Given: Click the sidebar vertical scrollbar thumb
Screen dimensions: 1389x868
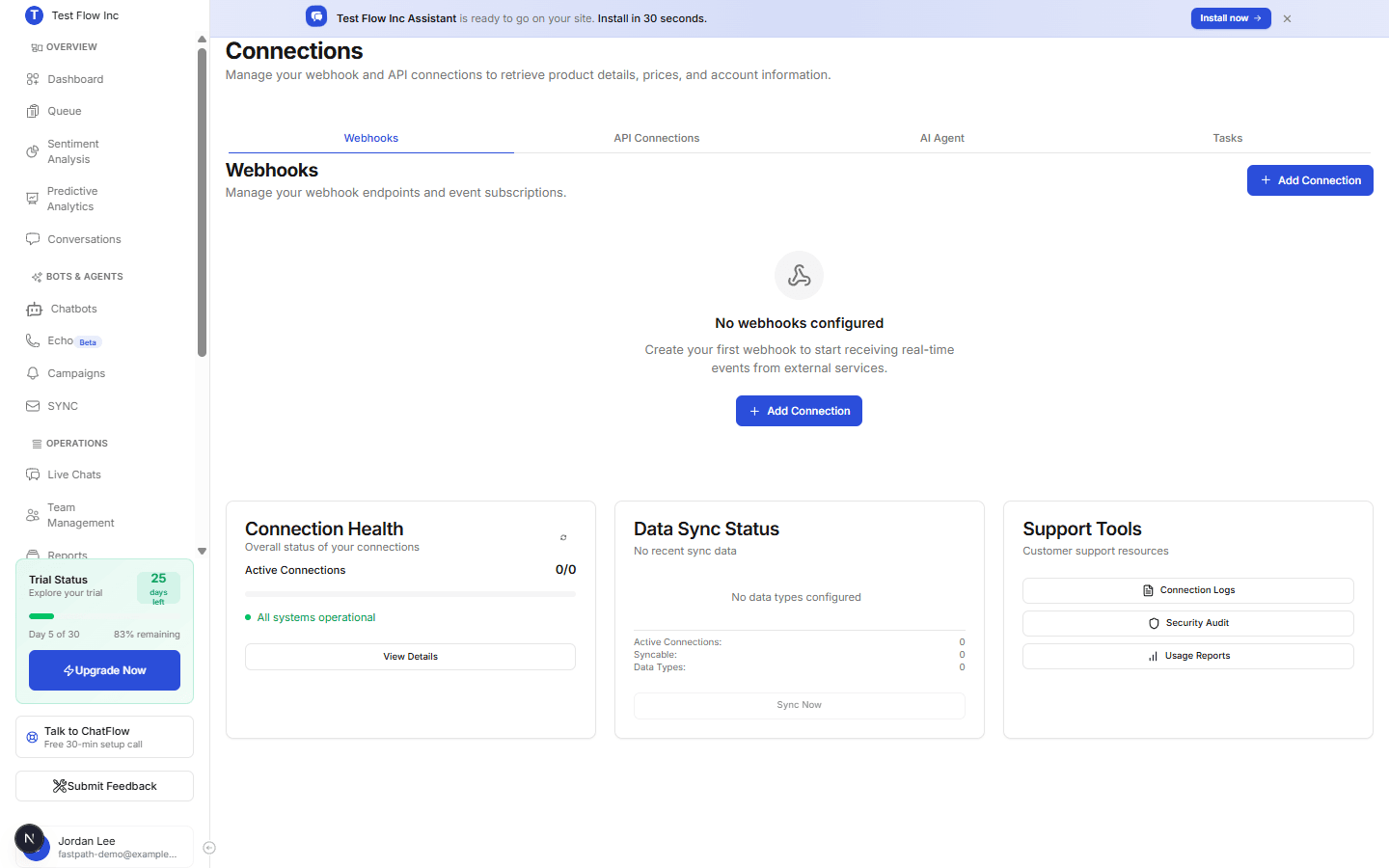Looking at the screenshot, I should click(x=202, y=203).
